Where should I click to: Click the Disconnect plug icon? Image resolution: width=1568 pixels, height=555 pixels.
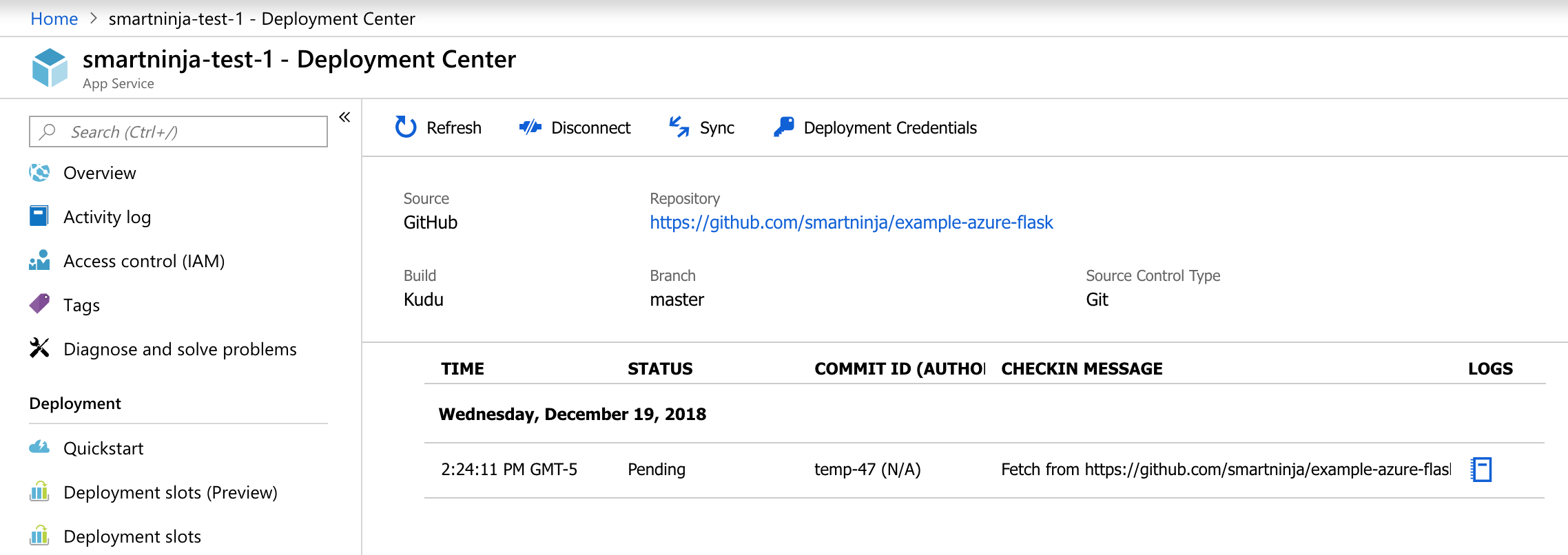tap(530, 127)
